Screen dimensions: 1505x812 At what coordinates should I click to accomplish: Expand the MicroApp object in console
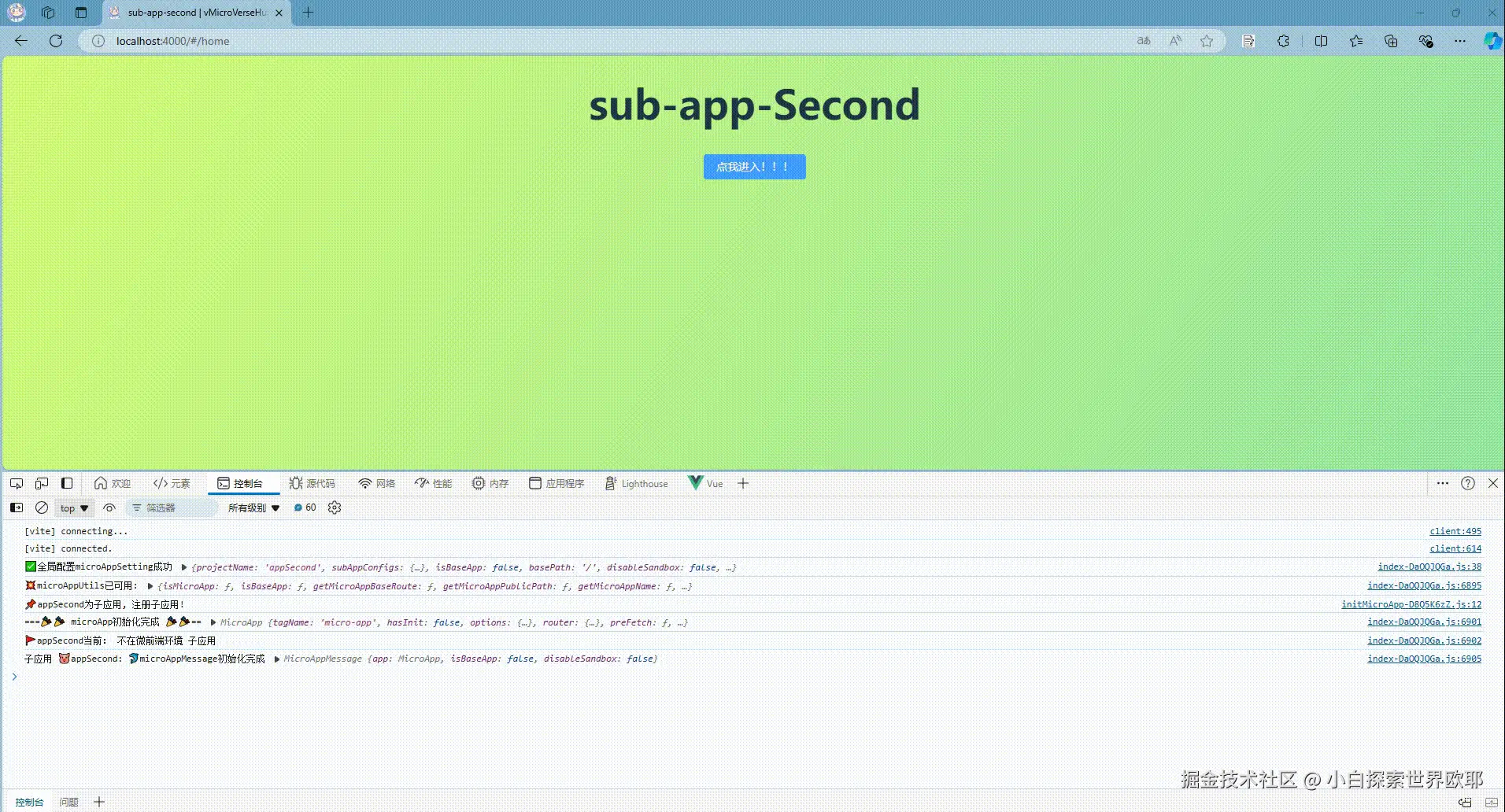[x=213, y=622]
